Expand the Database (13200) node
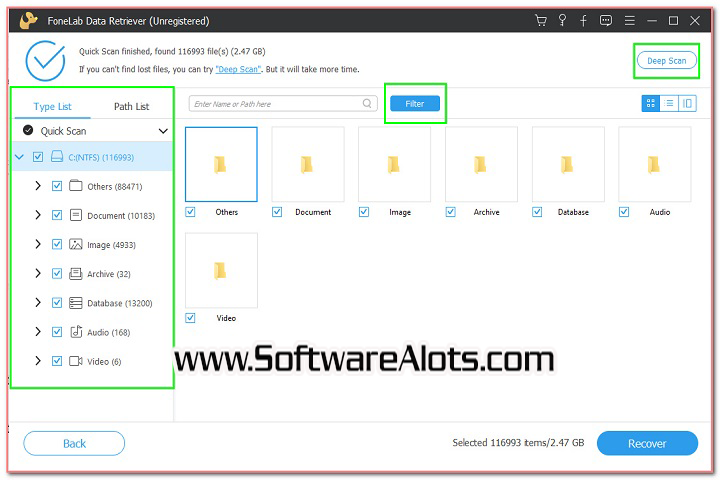Viewport: 720px width, 480px height. (38, 302)
